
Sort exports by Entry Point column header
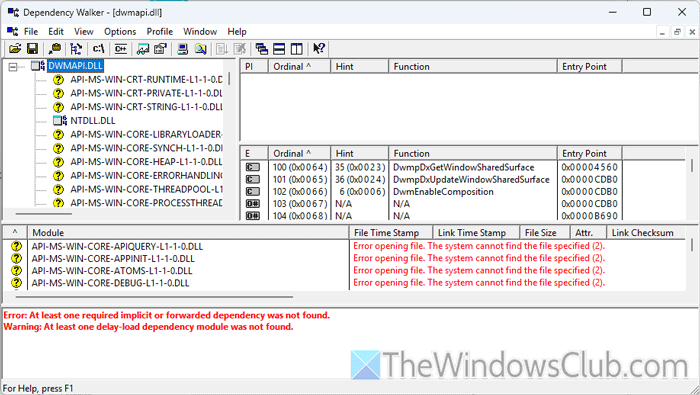(x=589, y=154)
